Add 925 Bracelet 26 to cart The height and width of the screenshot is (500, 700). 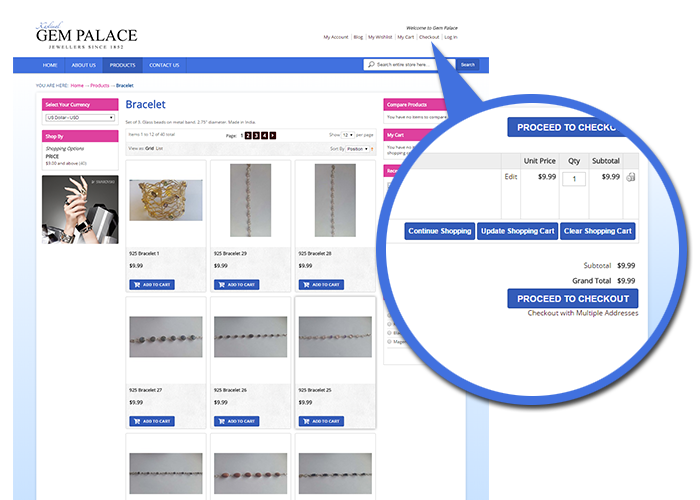coord(237,421)
